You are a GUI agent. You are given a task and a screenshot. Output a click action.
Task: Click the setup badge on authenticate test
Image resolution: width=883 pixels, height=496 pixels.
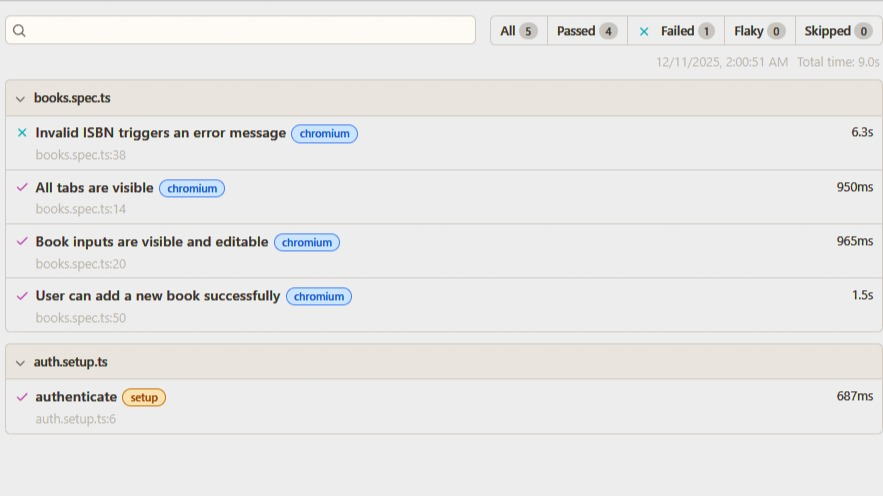click(144, 398)
